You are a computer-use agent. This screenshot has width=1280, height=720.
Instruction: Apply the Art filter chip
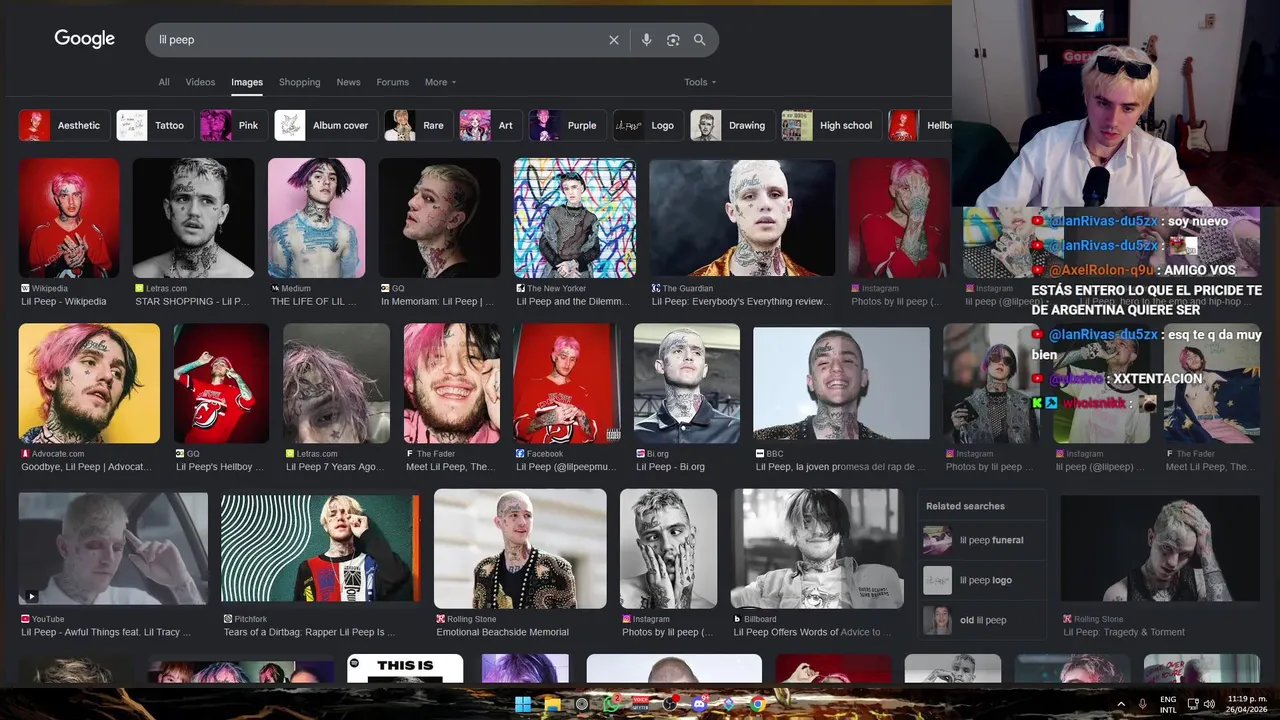[491, 125]
